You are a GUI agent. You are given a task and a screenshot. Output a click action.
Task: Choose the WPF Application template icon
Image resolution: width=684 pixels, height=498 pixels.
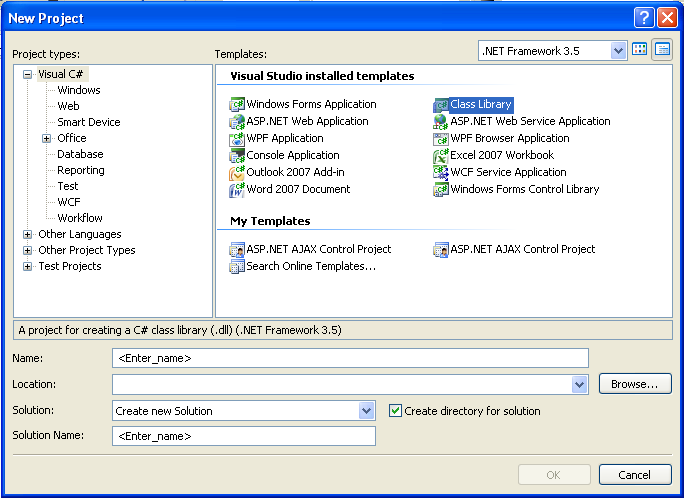(237, 139)
